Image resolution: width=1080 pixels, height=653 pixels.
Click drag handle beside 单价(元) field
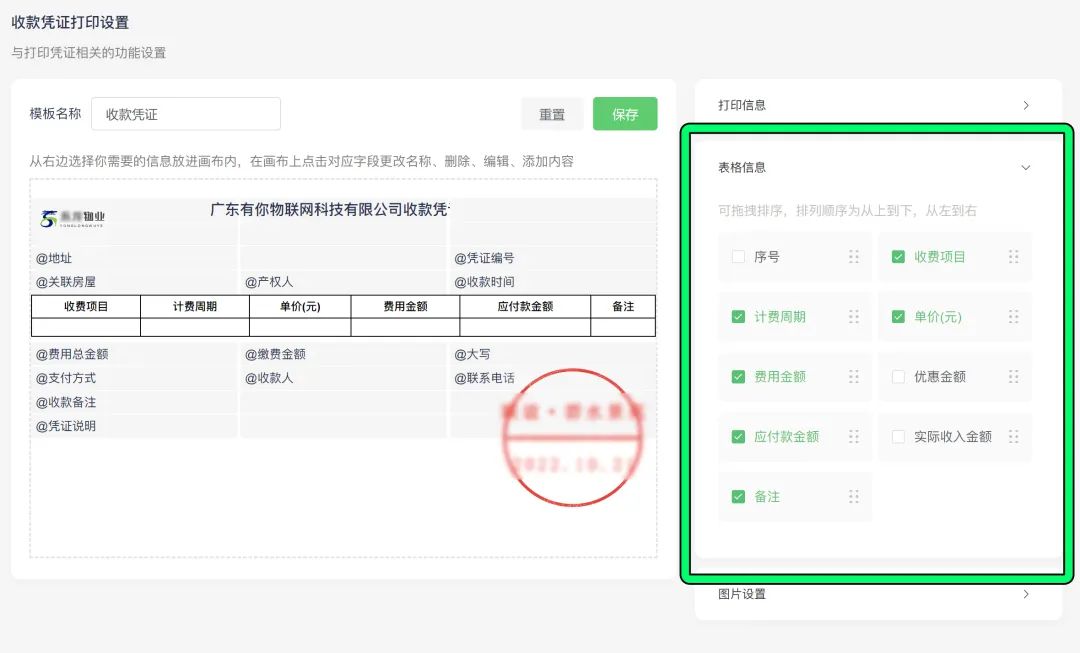click(x=1013, y=317)
